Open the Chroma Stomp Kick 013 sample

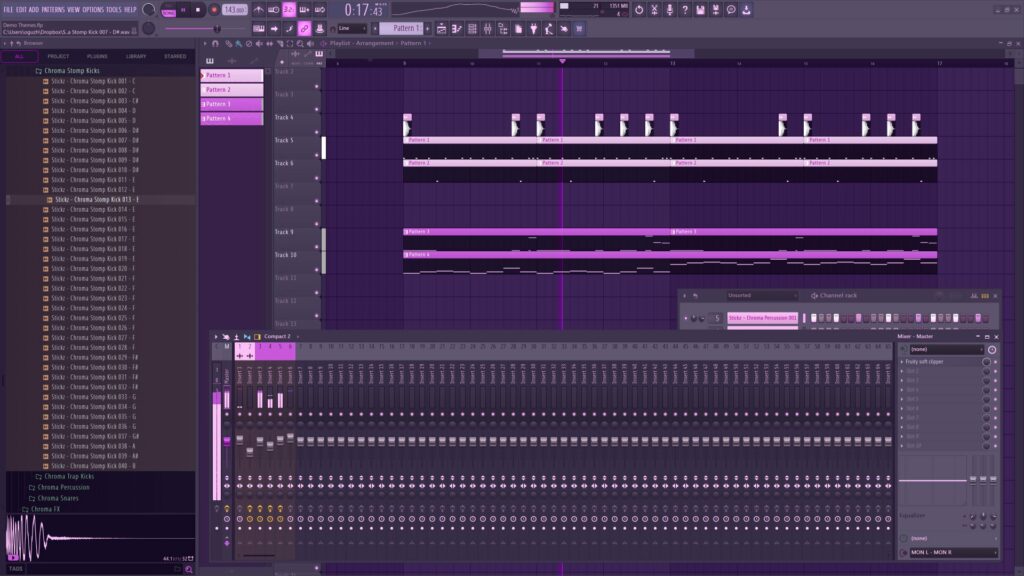point(97,200)
